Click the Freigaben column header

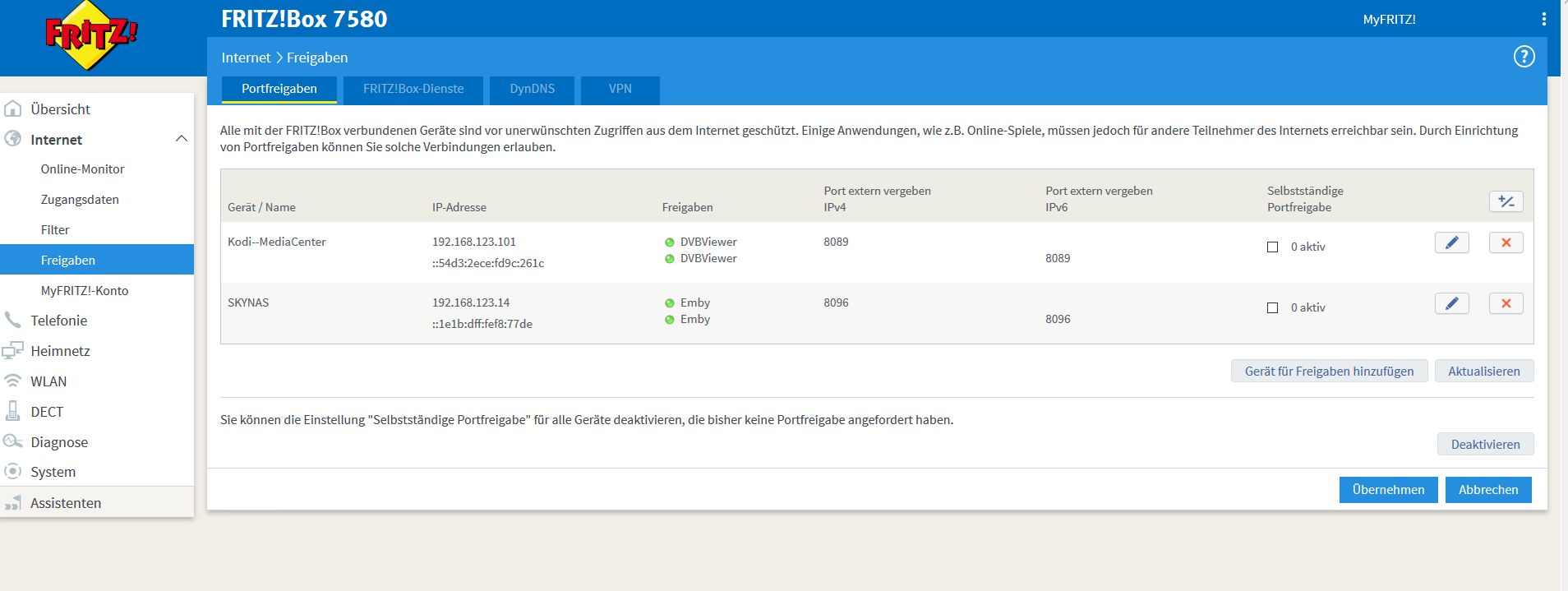687,207
